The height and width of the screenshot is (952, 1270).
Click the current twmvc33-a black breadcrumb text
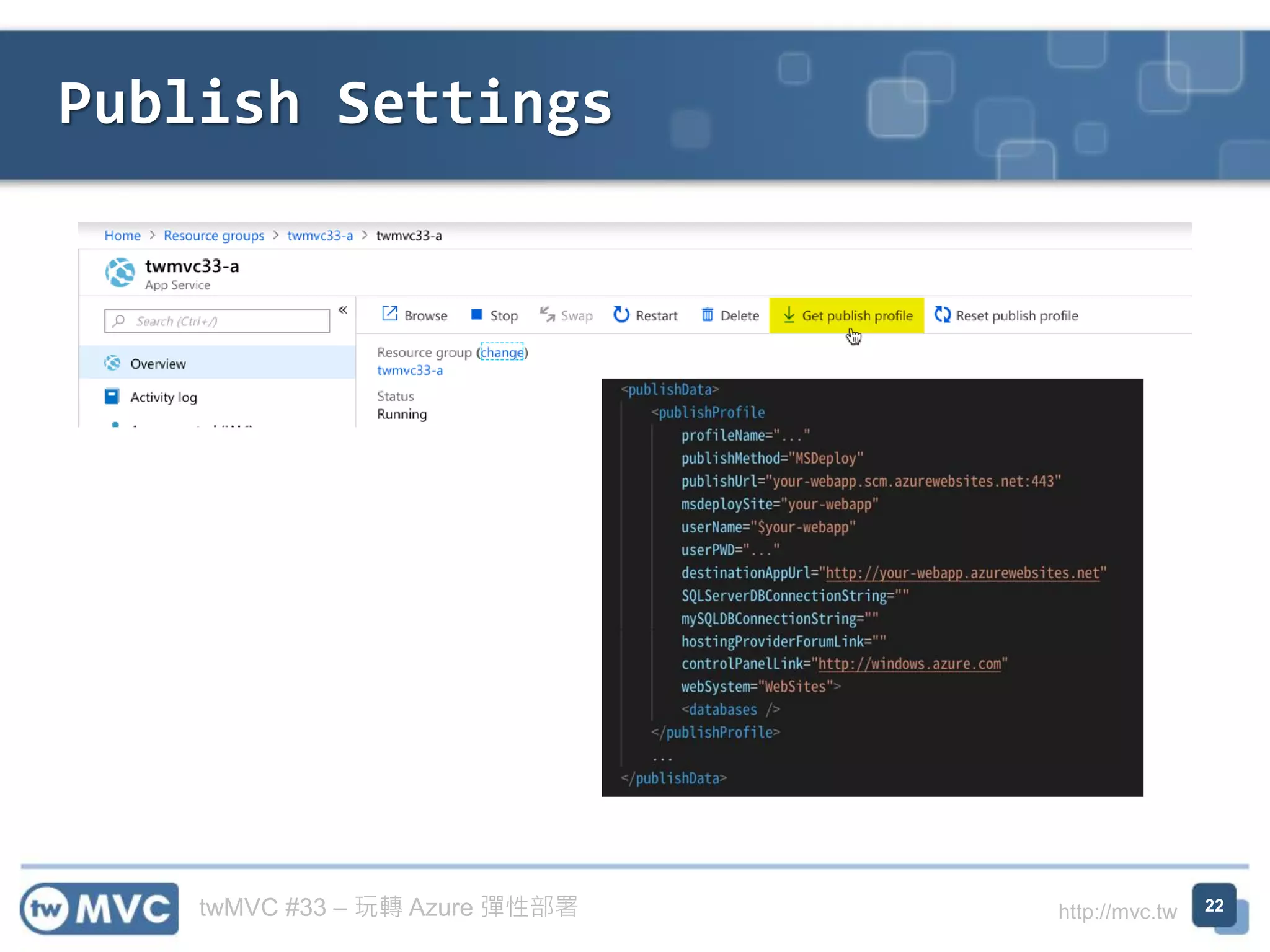[409, 236]
